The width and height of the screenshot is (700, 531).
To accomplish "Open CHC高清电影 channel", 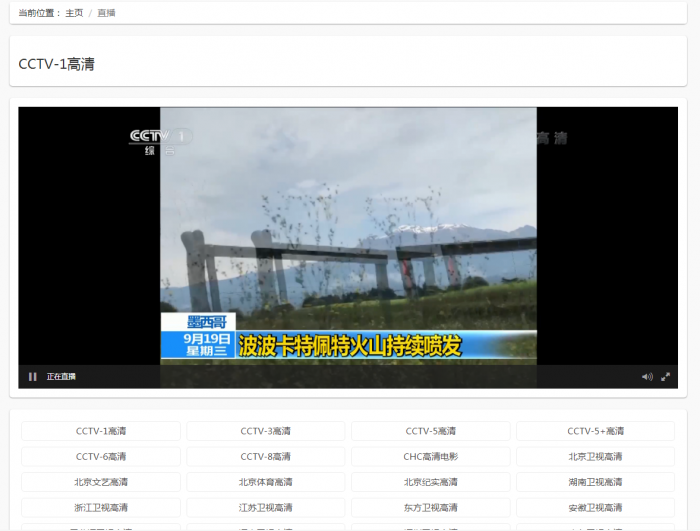I will tap(431, 457).
